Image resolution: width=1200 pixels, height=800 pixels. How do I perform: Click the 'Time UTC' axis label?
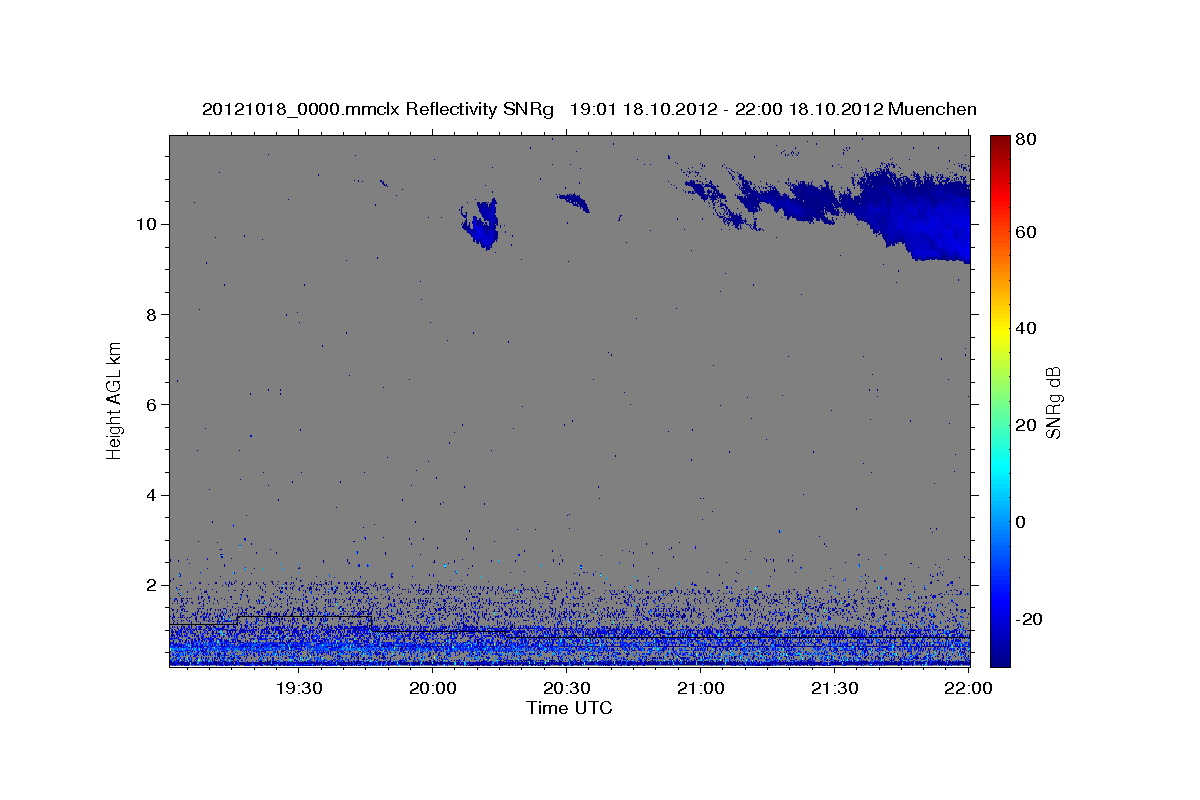(x=569, y=708)
